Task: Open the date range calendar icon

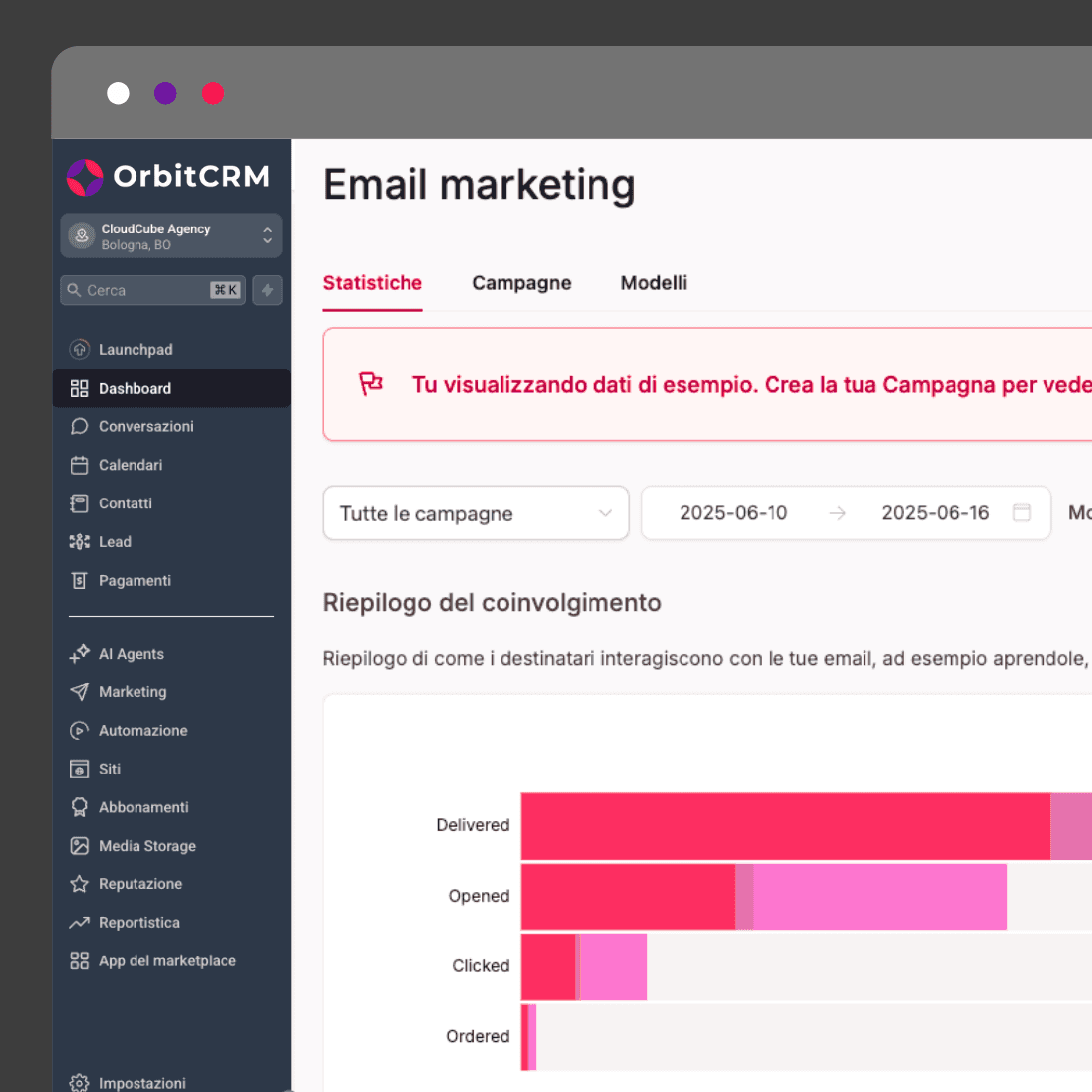Action: [x=1022, y=512]
